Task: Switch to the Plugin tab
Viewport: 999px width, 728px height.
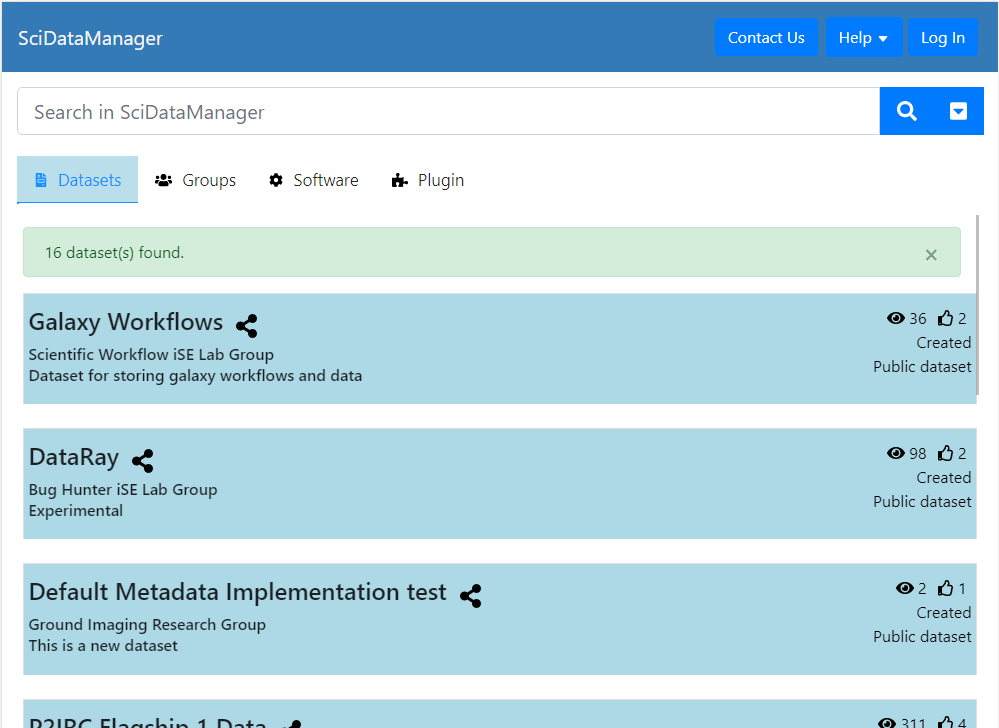Action: (428, 180)
